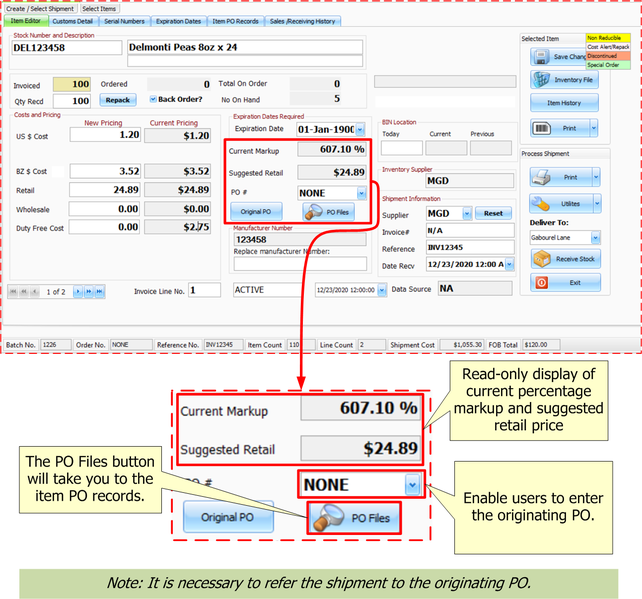Viewport: 642px width, 599px height.
Task: Click the Repack button
Action: click(118, 100)
